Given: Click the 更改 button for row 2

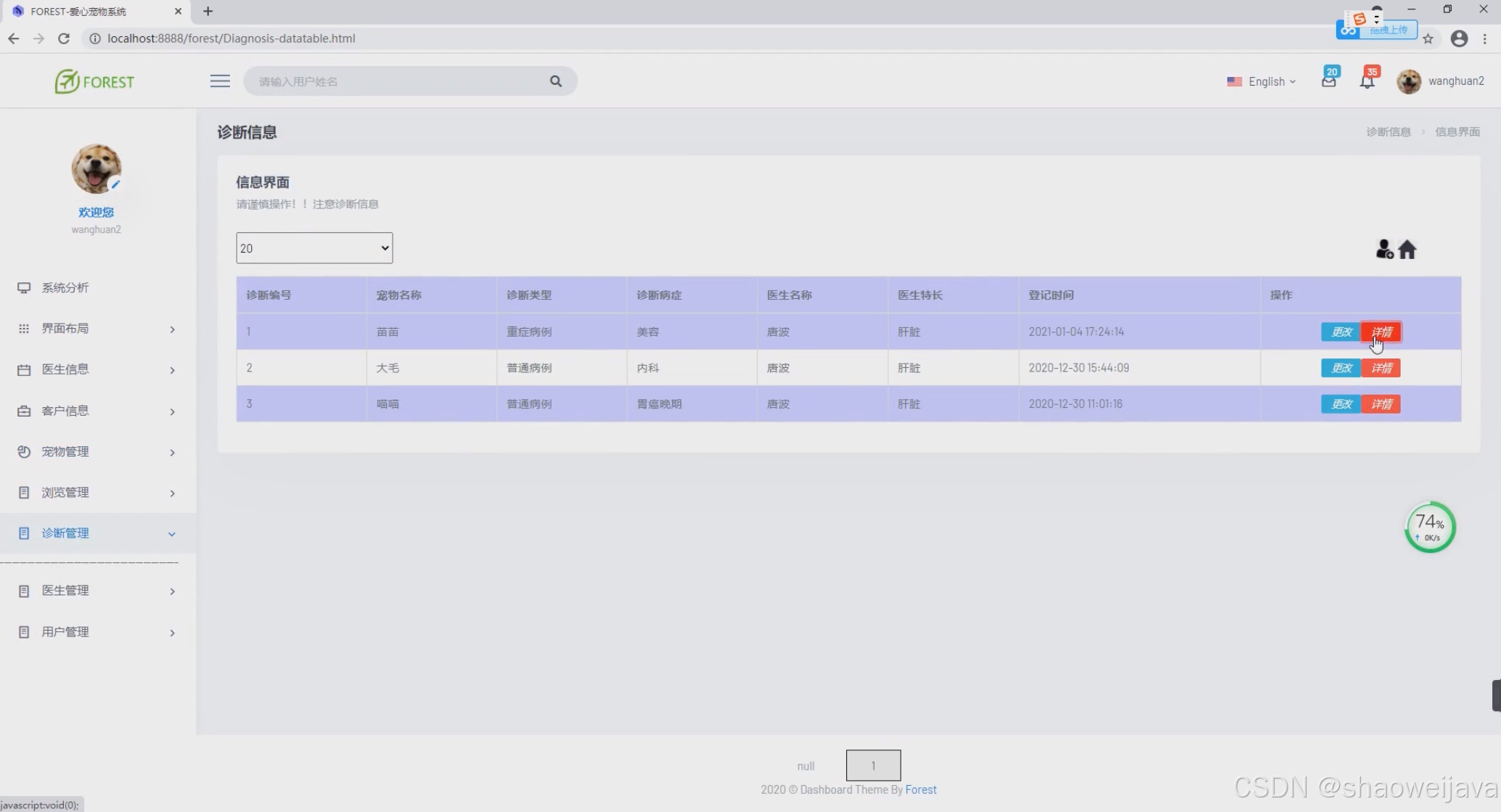Looking at the screenshot, I should point(1341,368).
